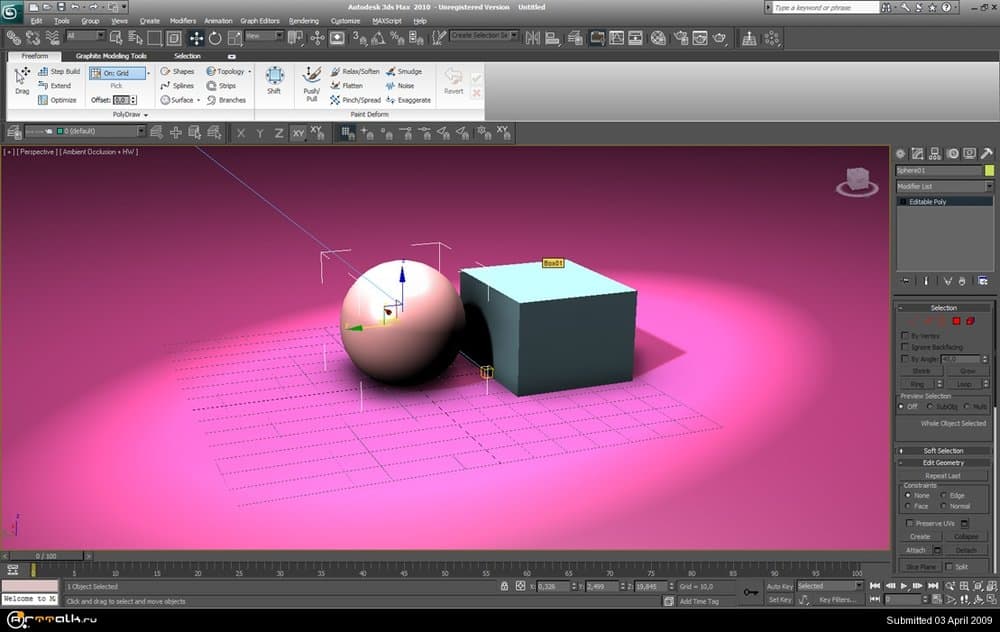Click the Sphere01 object color swatch
Screen dimensions: 1000x632
coord(989,171)
